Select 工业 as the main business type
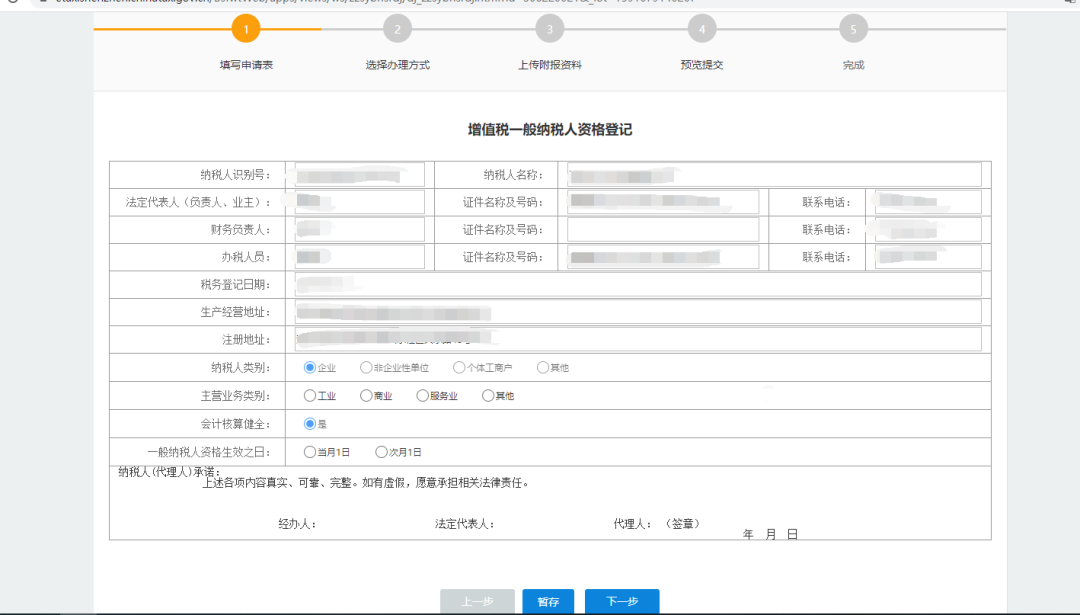The height and width of the screenshot is (615, 1080). click(309, 395)
